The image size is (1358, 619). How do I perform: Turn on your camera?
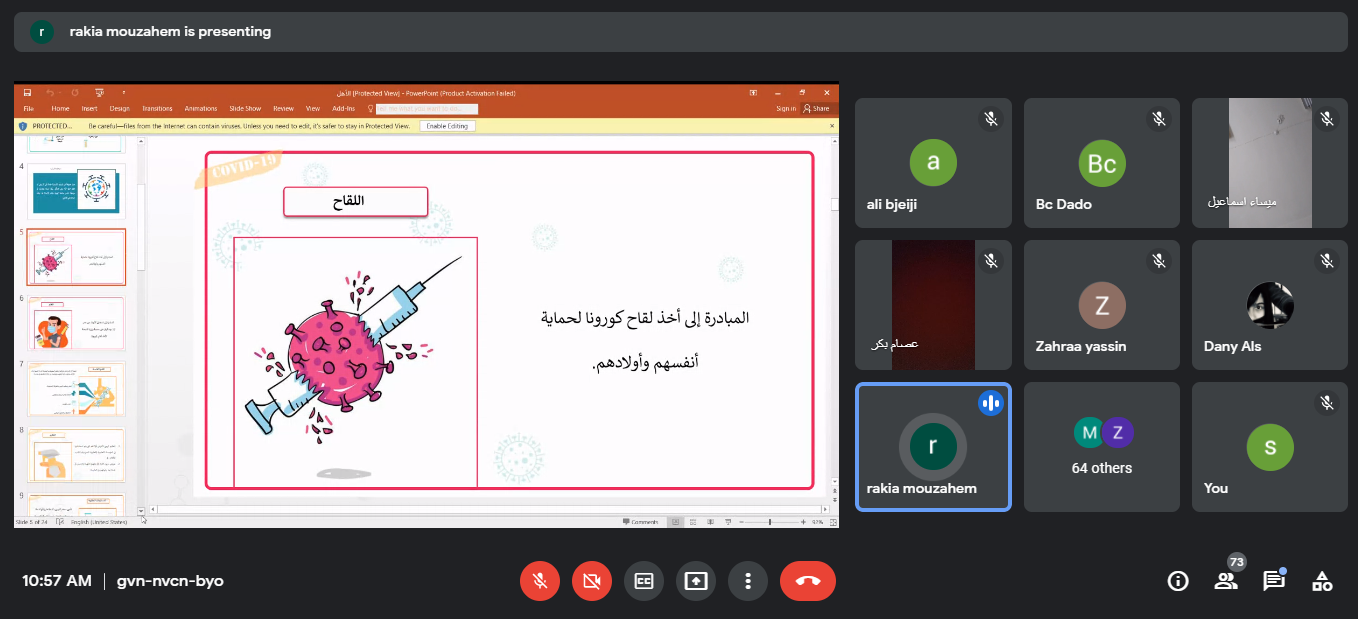592,581
